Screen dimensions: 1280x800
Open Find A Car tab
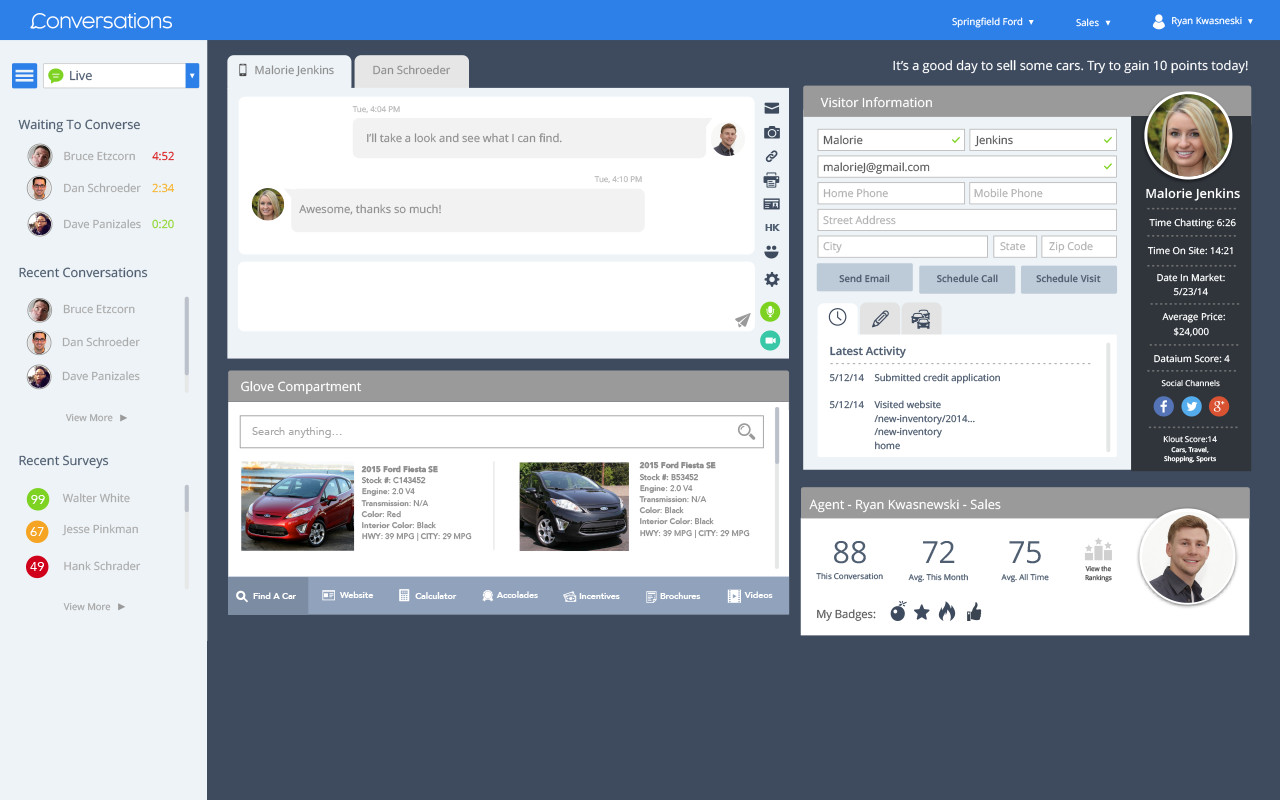tap(268, 596)
